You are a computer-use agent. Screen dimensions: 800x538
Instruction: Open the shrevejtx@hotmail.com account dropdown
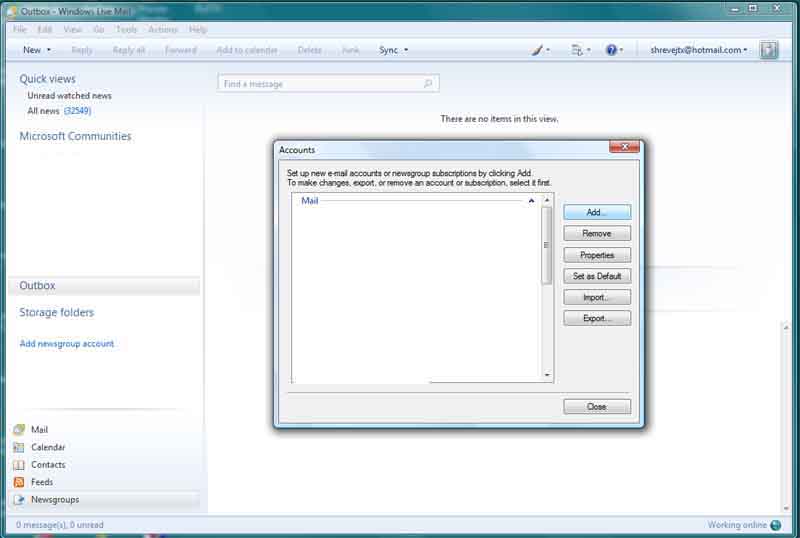point(698,50)
